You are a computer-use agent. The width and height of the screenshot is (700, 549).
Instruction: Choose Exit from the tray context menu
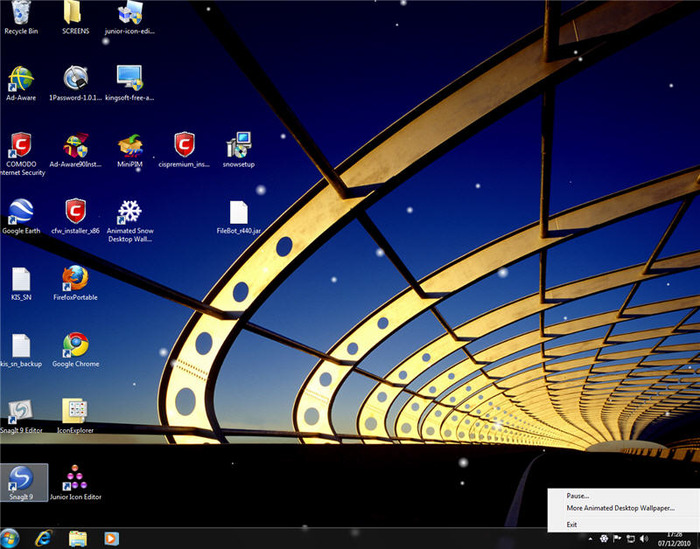pos(572,524)
